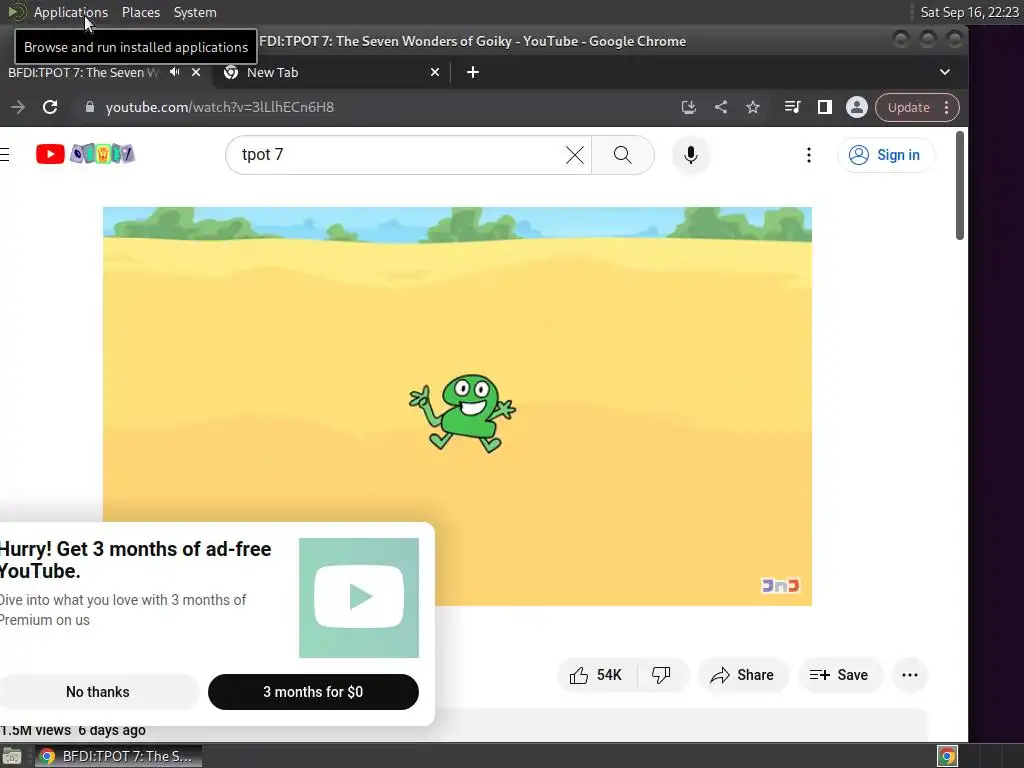This screenshot has height=768, width=1024.
Task: Click the Chrome icon in the bottom-right panel
Action: (x=947, y=756)
